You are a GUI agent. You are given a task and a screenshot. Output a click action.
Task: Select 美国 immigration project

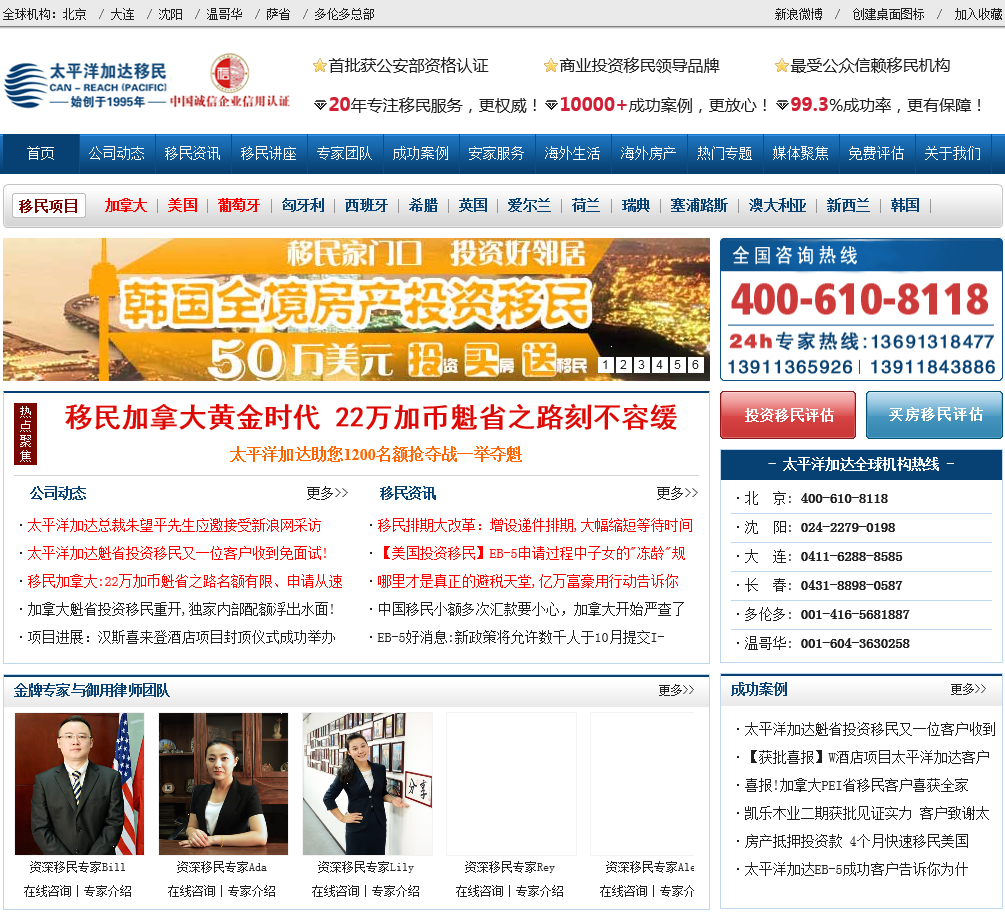point(183,206)
